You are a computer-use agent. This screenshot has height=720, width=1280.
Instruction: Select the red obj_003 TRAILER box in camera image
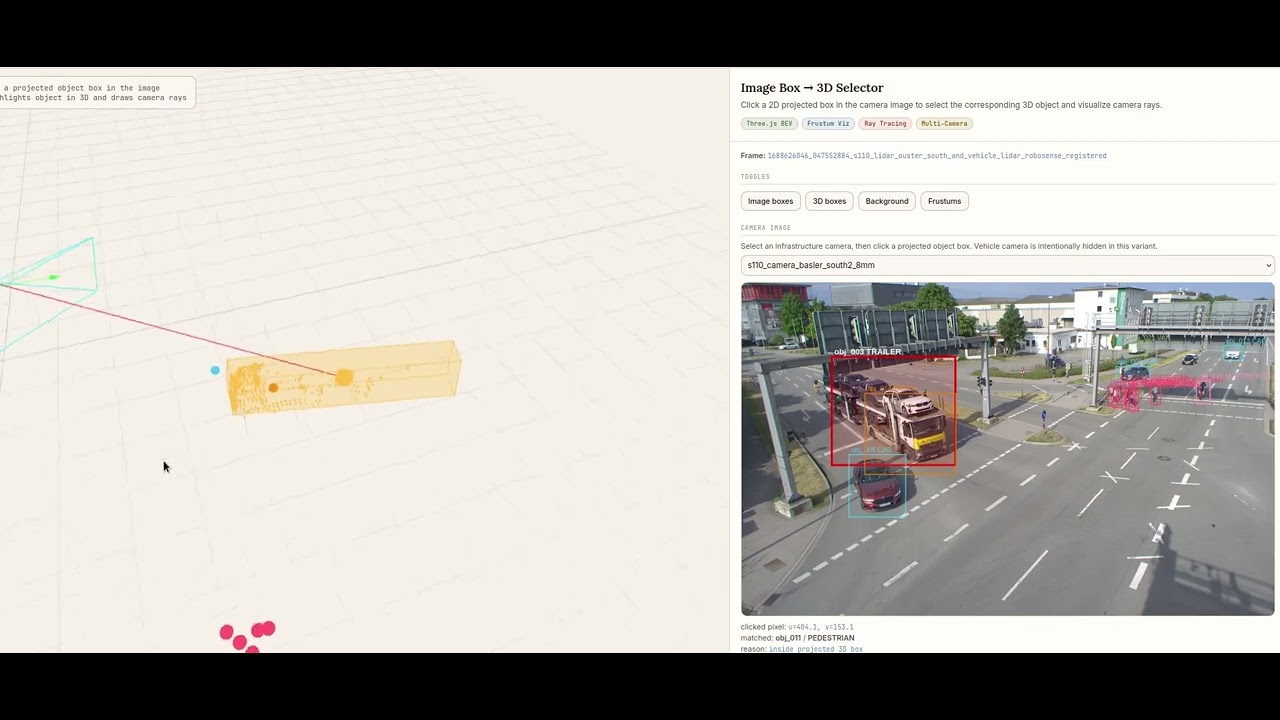pos(893,411)
